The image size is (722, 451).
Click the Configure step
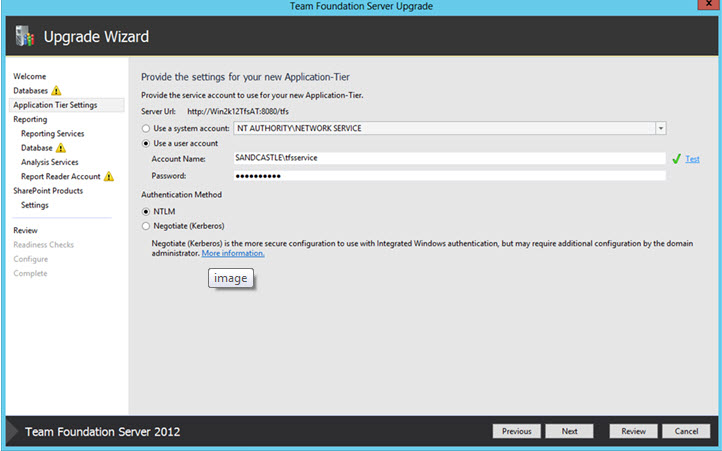pos(30,259)
